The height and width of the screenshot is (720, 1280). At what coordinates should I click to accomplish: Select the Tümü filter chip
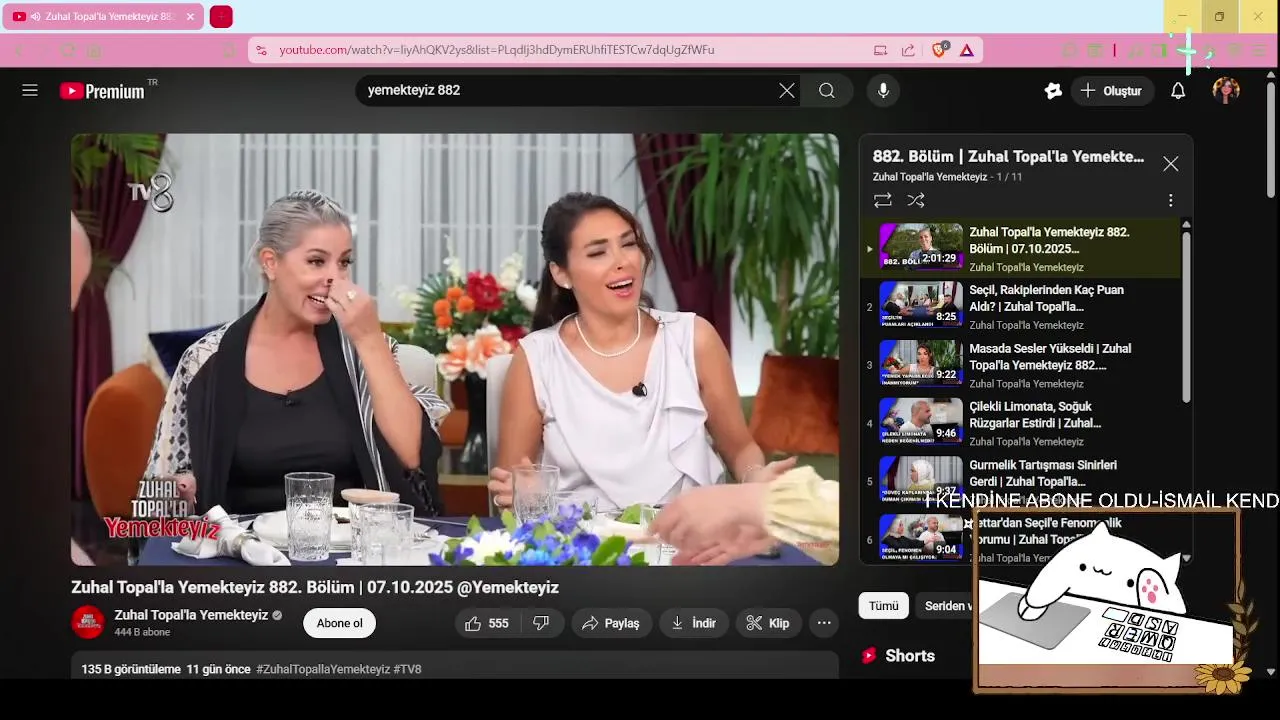pyautogui.click(x=883, y=606)
